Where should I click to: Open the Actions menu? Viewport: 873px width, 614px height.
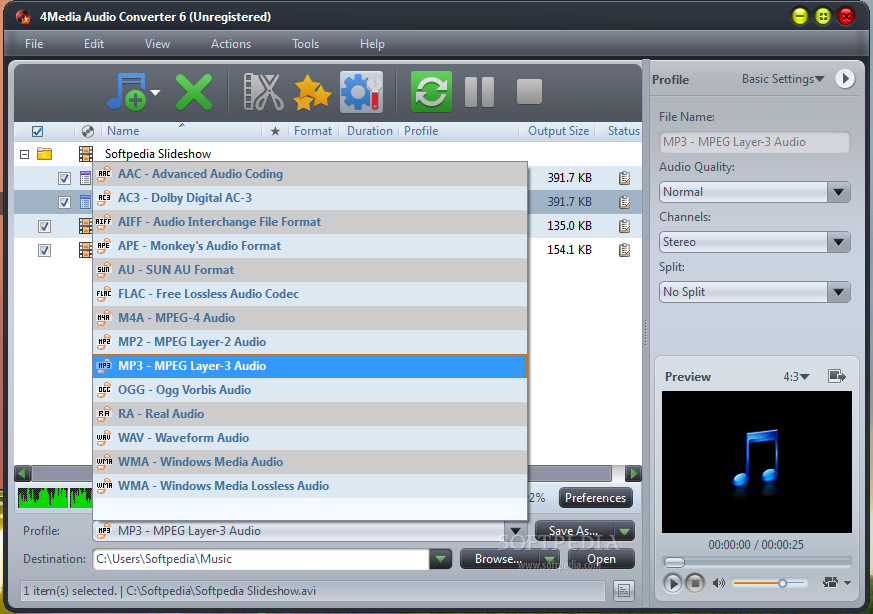point(230,44)
